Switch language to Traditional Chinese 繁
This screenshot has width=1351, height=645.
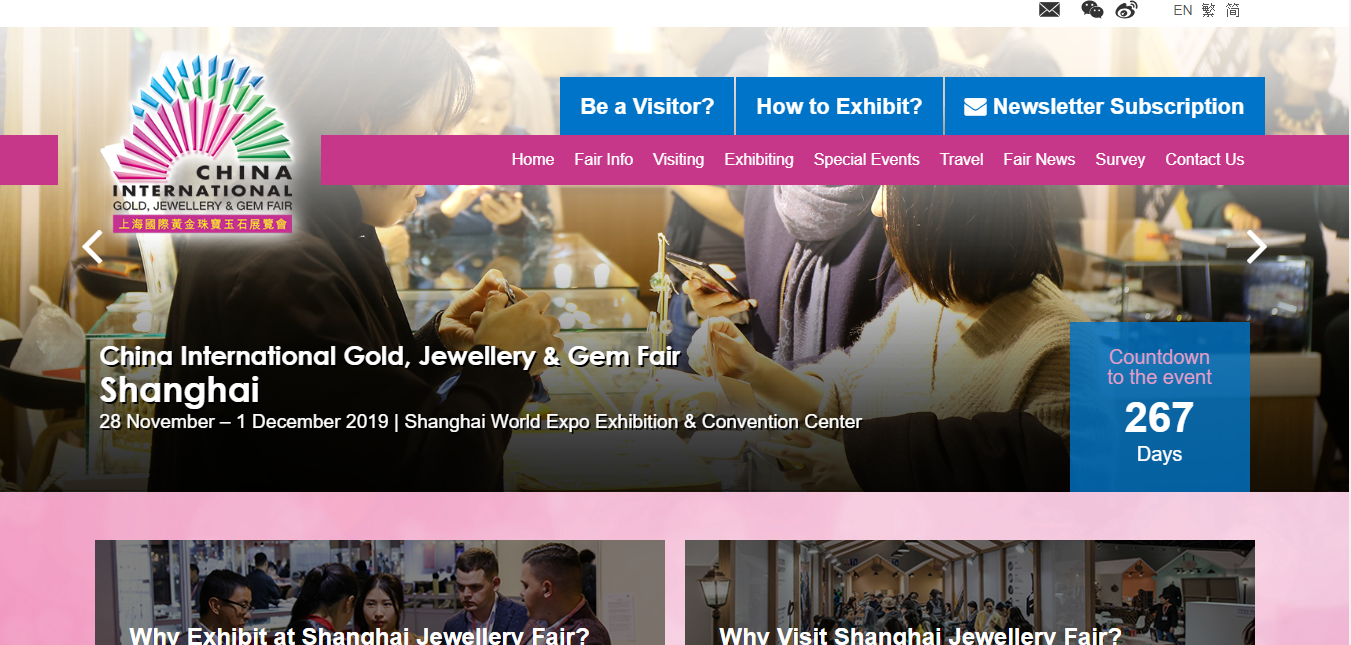coord(1209,10)
